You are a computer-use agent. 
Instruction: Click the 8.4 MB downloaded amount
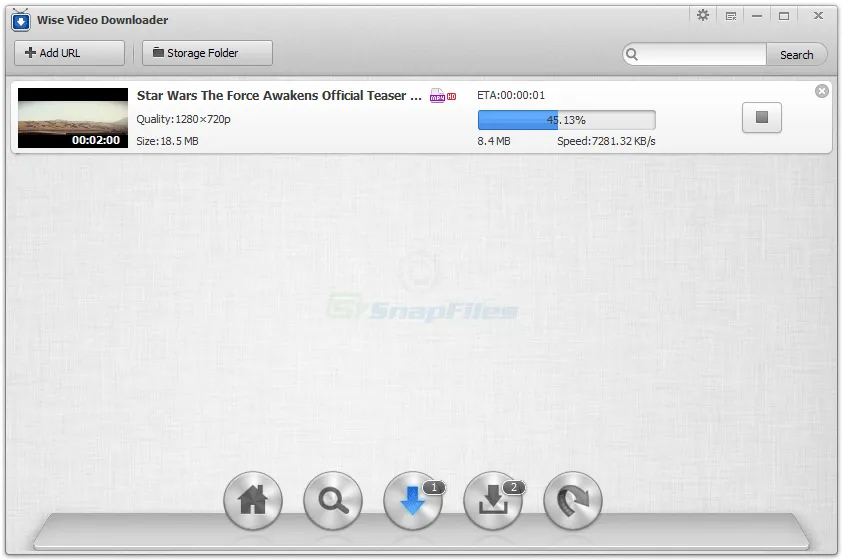click(494, 141)
